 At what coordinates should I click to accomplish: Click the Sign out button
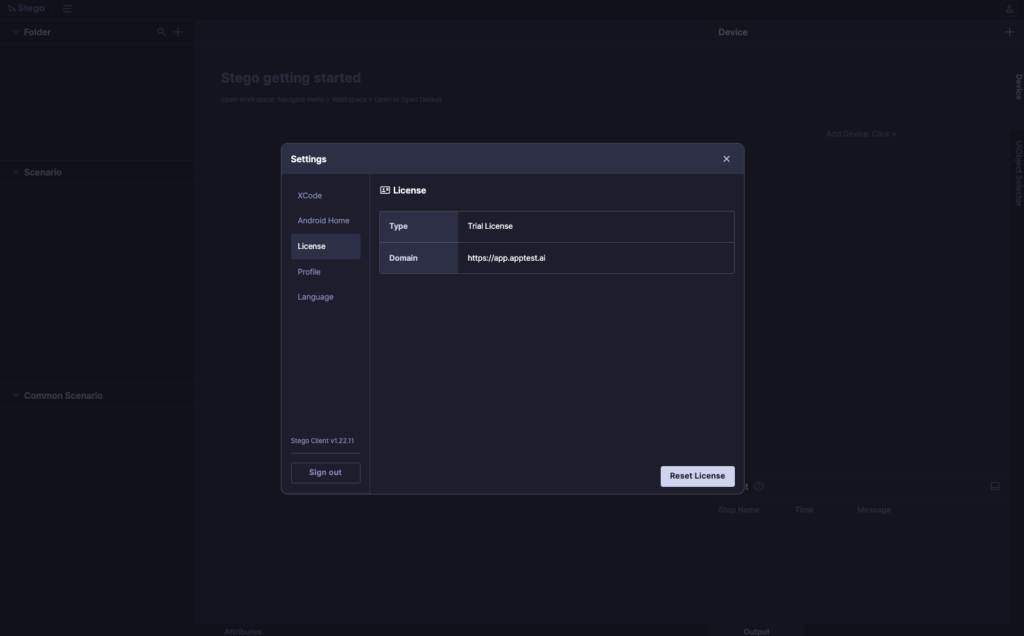[325, 473]
